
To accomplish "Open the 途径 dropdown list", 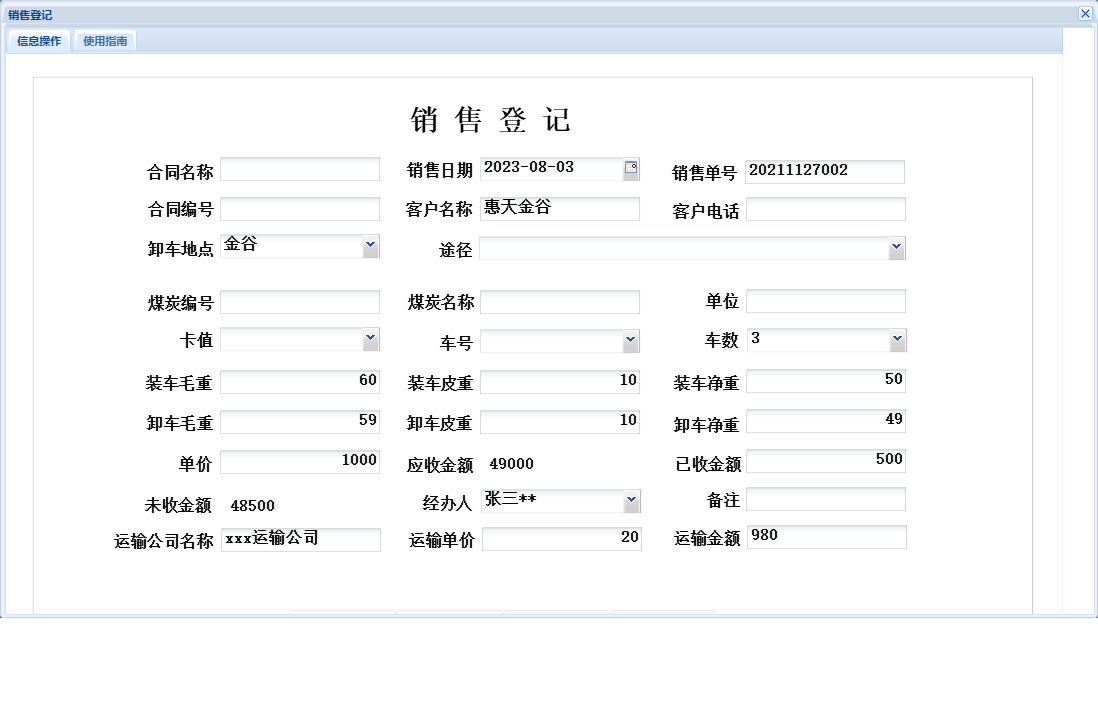I will (897, 247).
